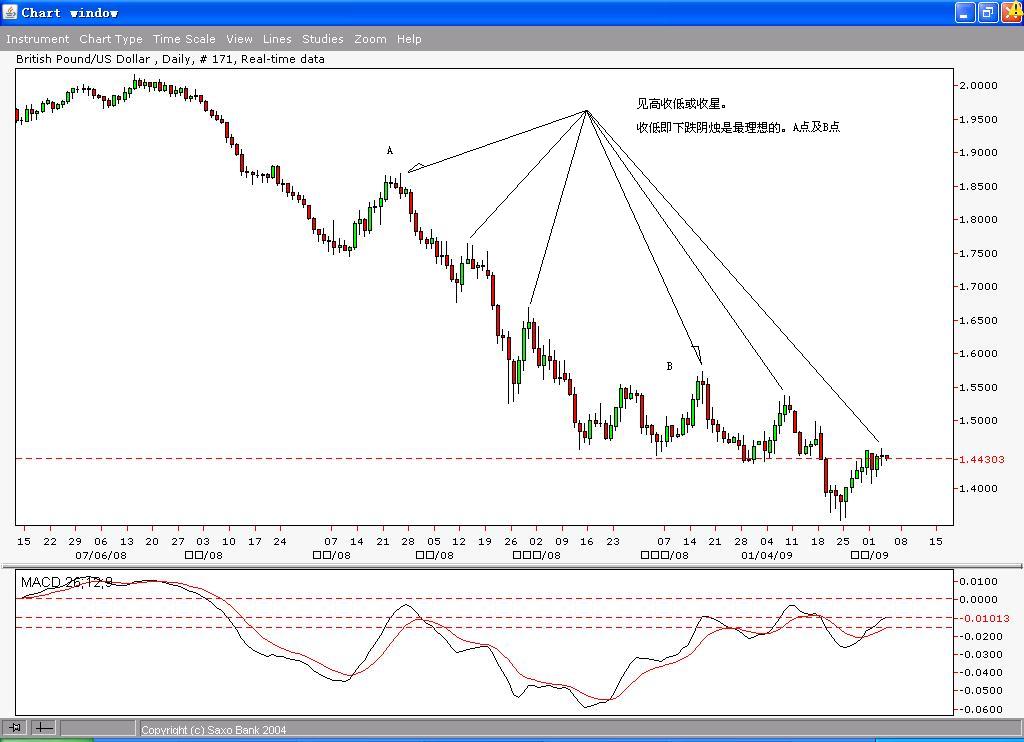Click the letter B label on chart
1024x742 pixels.
point(669,366)
